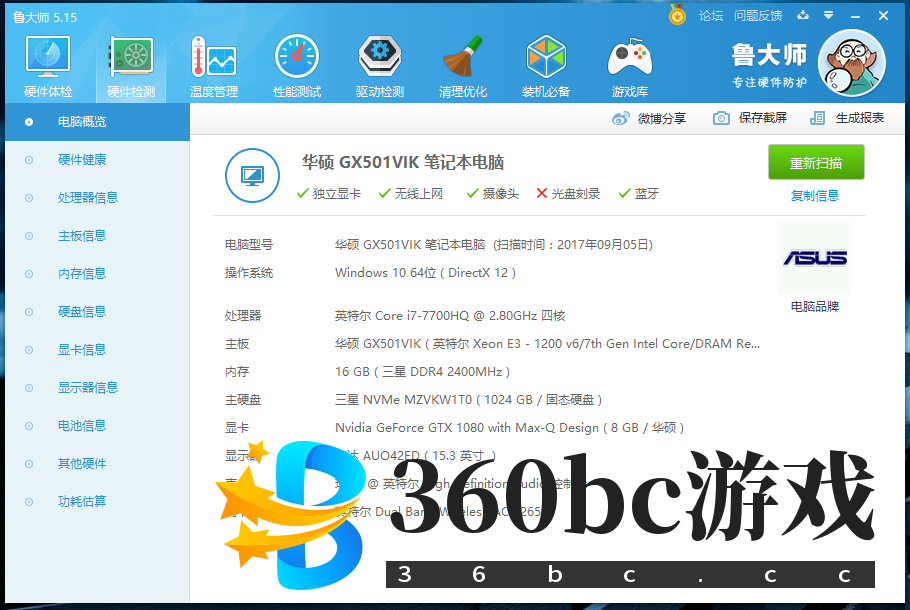Click the ASUS brand logo thumbnail
910x610 pixels.
pos(815,258)
